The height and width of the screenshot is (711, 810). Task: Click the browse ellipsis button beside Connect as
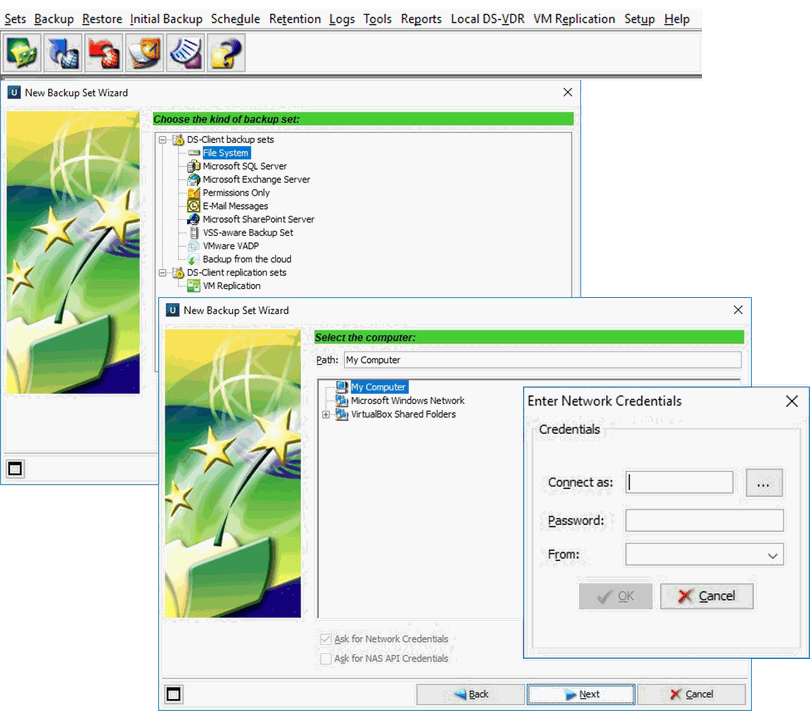764,483
